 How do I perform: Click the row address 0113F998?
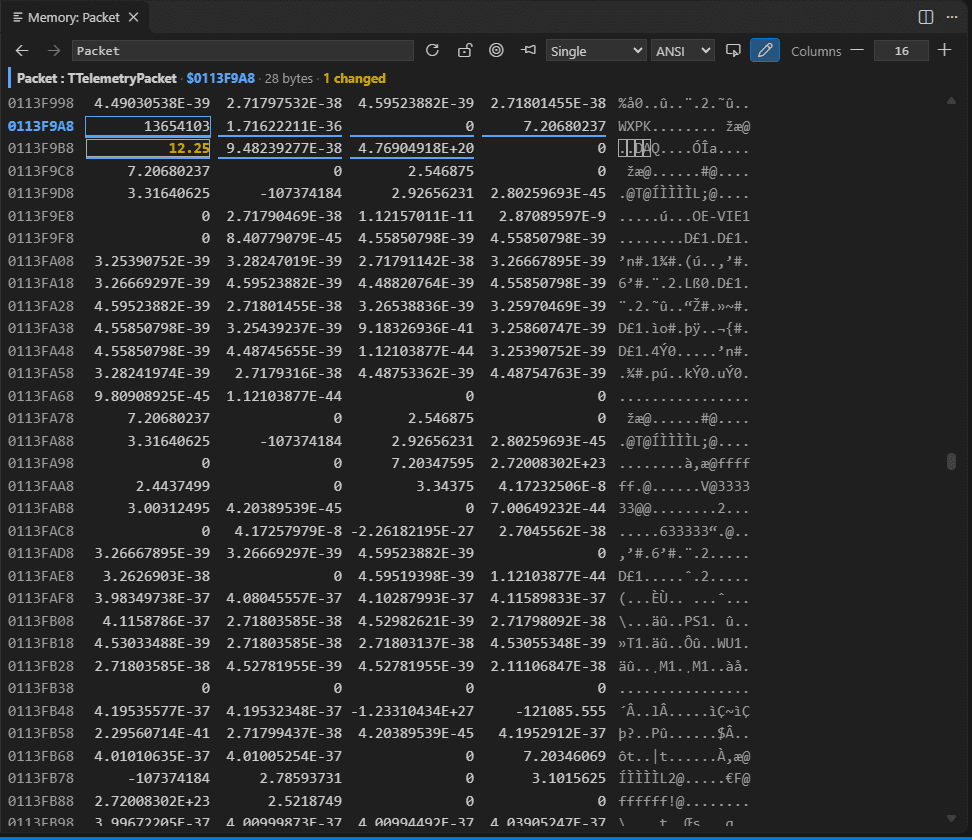click(x=41, y=104)
